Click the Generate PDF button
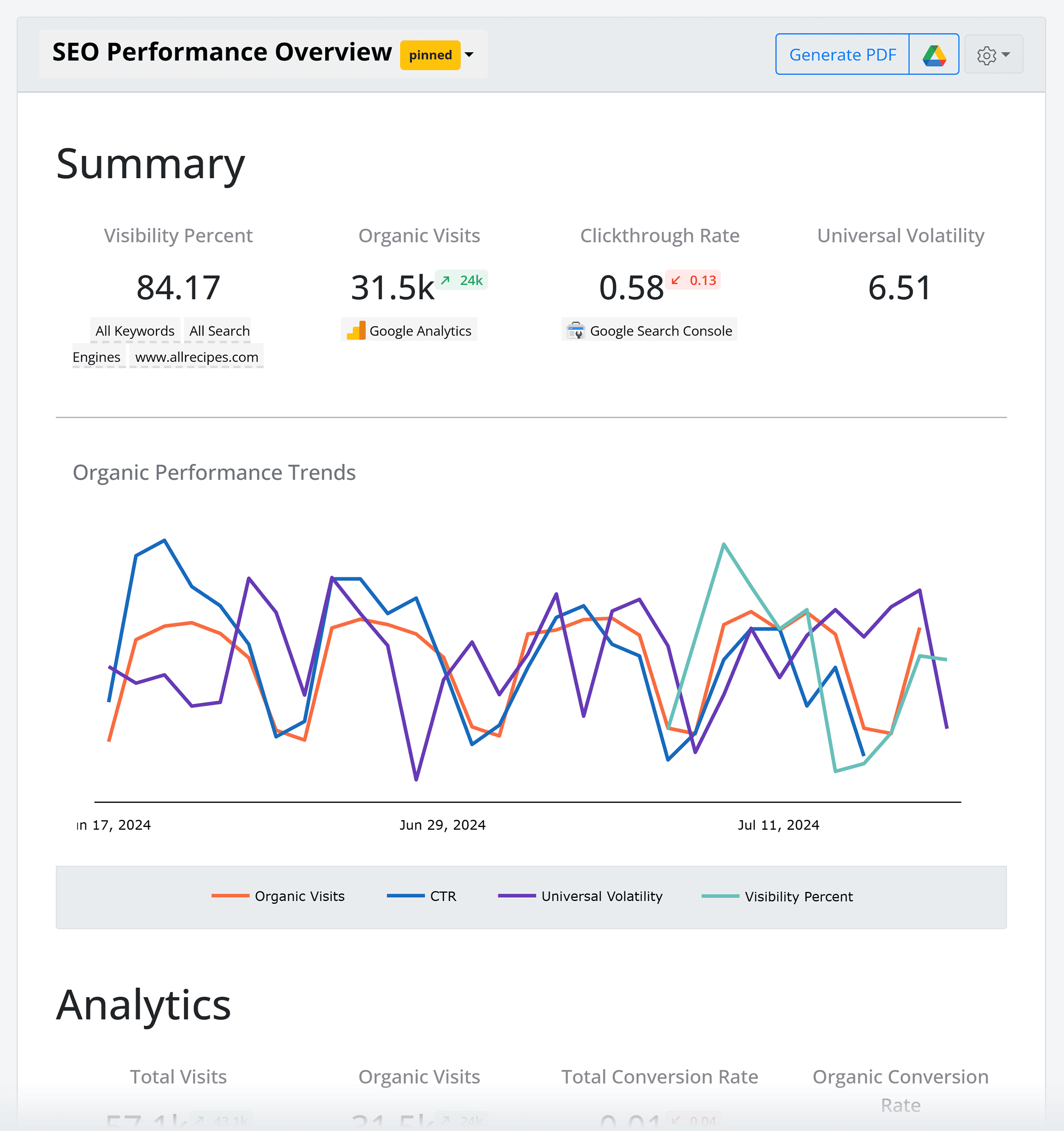Screen dimensions: 1064x1131 pyautogui.click(x=842, y=54)
